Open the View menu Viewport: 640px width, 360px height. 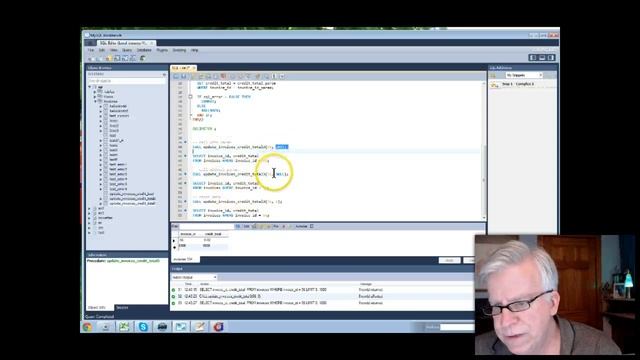click(114, 50)
